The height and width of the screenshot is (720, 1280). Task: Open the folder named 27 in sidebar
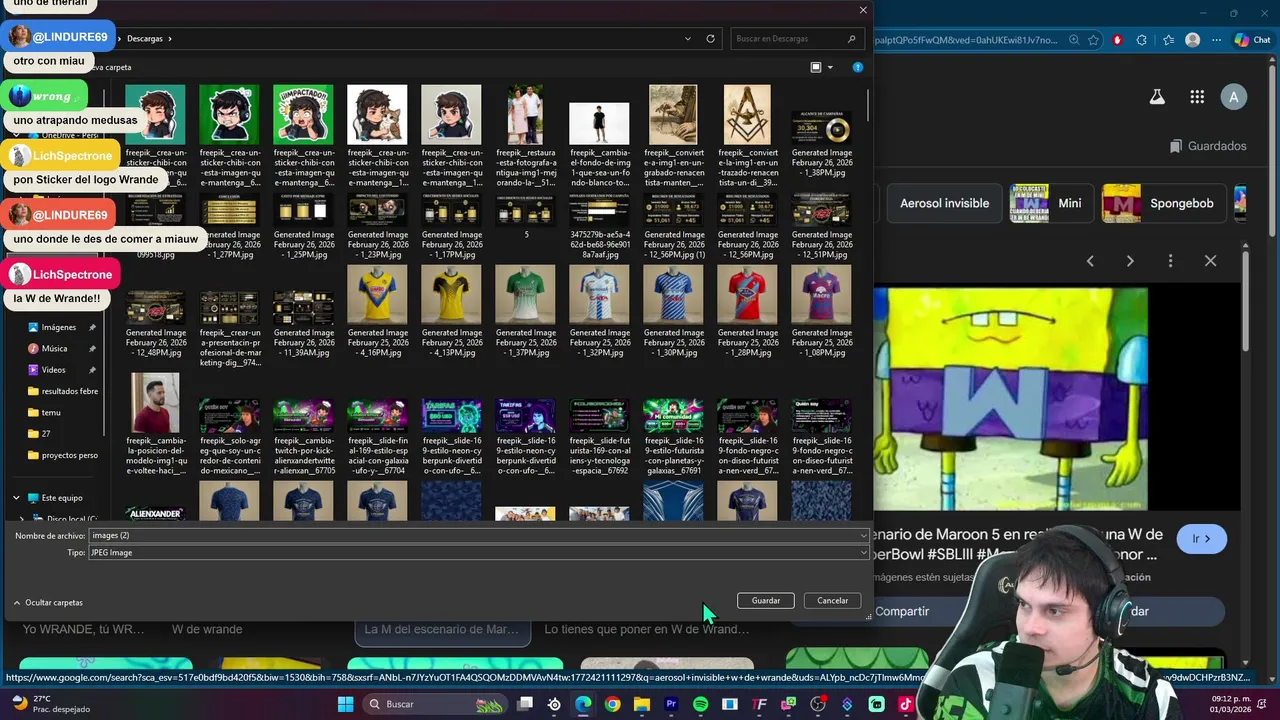pyautogui.click(x=39, y=433)
